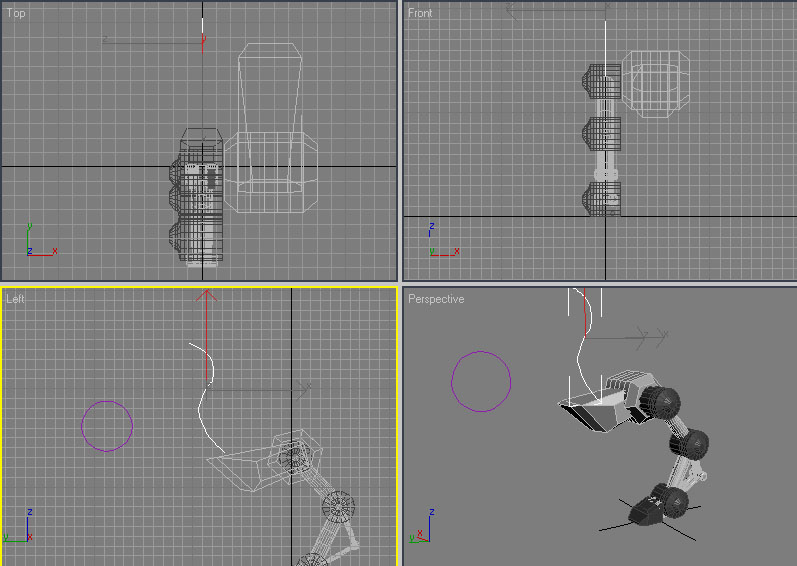Select the white curved spline in Perspective
Screen dimensions: 797x566
click(581, 339)
